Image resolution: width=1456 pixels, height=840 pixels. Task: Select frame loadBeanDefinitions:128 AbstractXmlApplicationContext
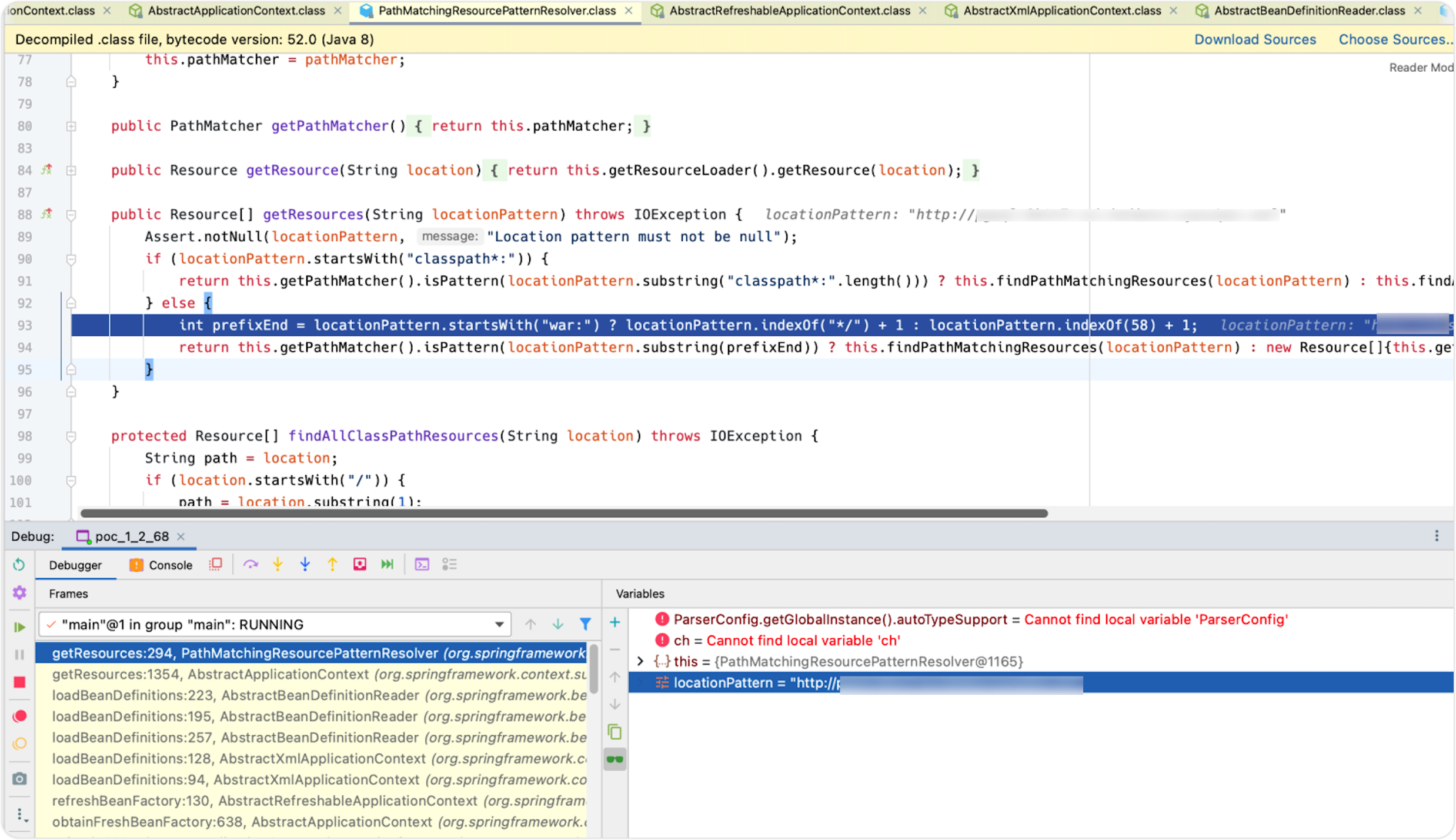coord(311,759)
